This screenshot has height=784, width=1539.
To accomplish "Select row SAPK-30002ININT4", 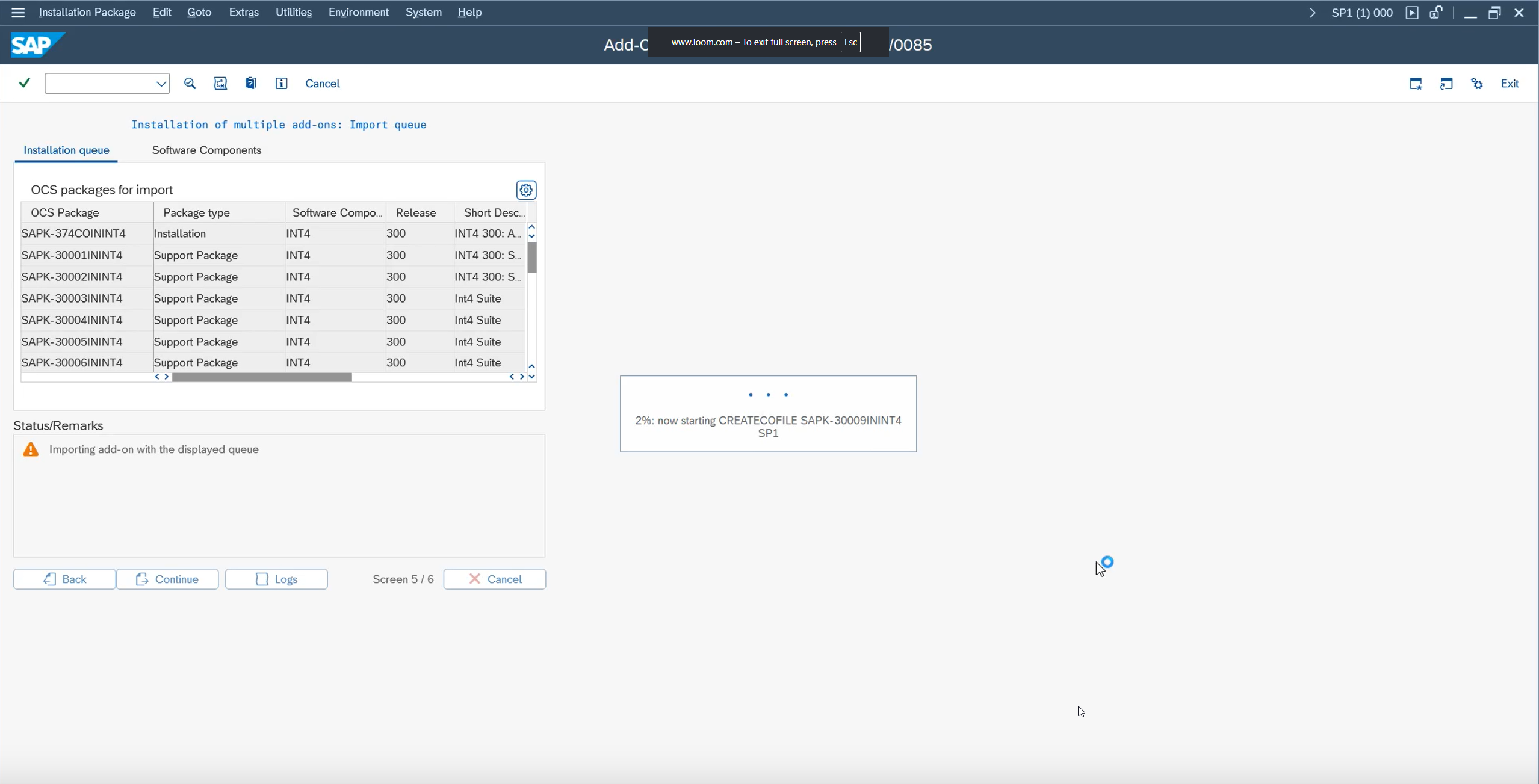I will click(x=273, y=277).
